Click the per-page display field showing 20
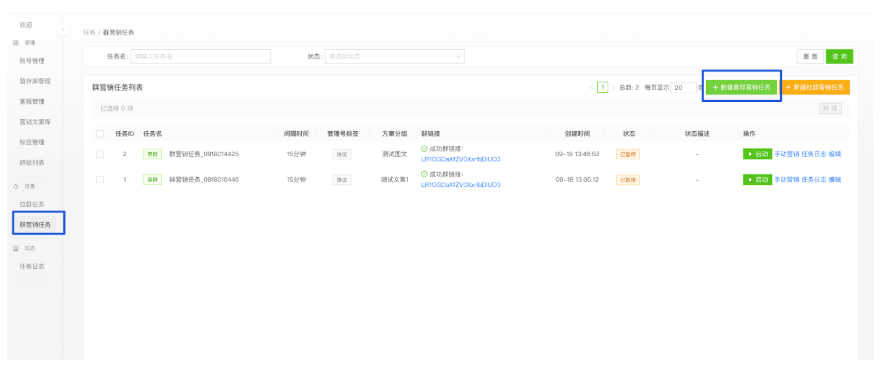Viewport: 894px width, 376px height. [x=683, y=88]
